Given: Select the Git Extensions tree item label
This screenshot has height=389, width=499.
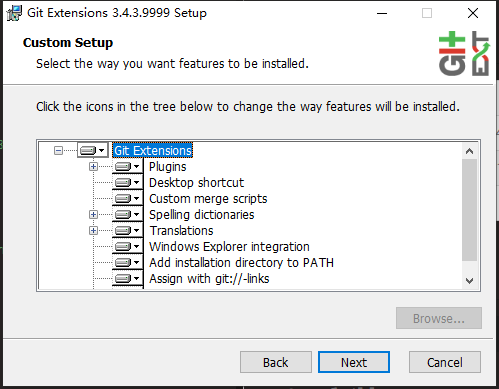Looking at the screenshot, I should [x=153, y=151].
